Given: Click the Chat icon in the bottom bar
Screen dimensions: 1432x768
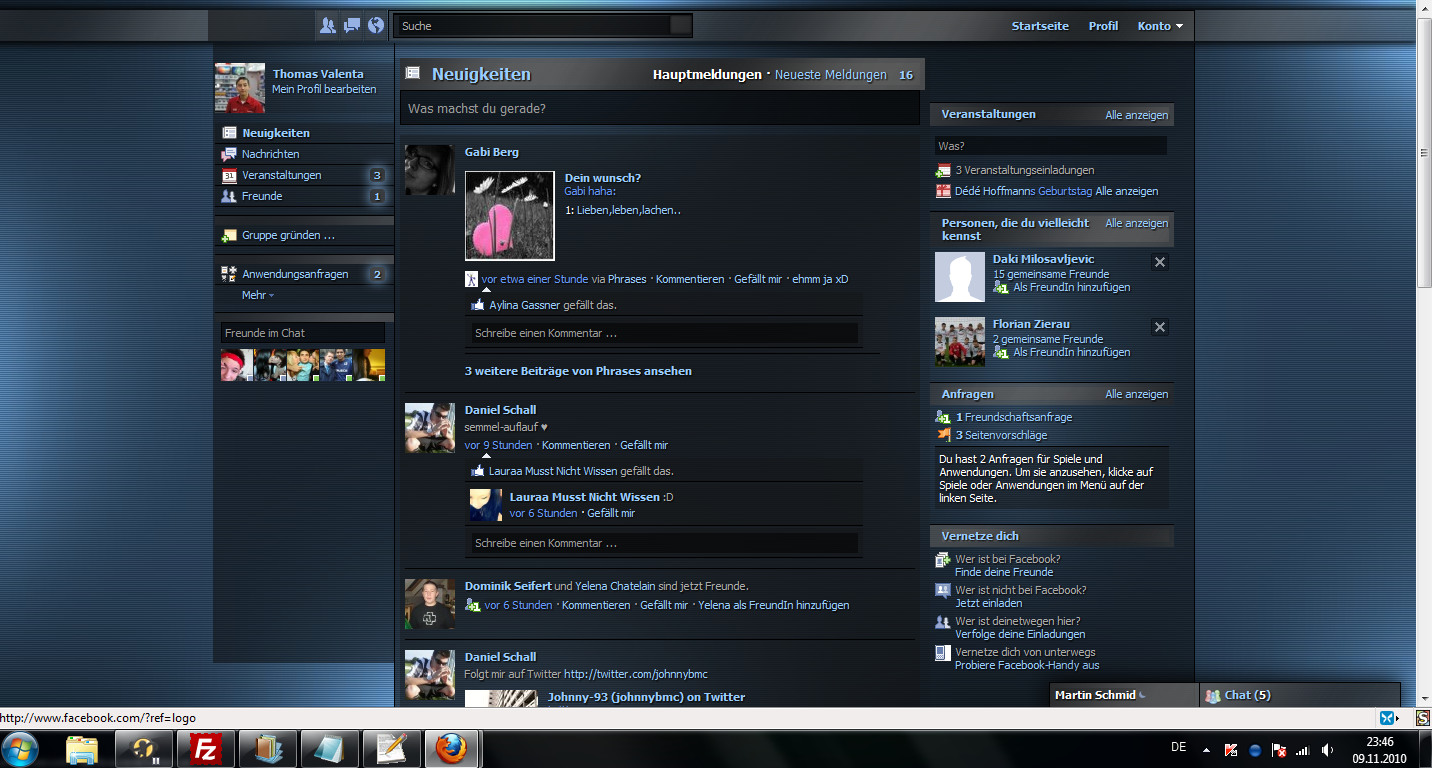Looking at the screenshot, I should tap(1213, 695).
